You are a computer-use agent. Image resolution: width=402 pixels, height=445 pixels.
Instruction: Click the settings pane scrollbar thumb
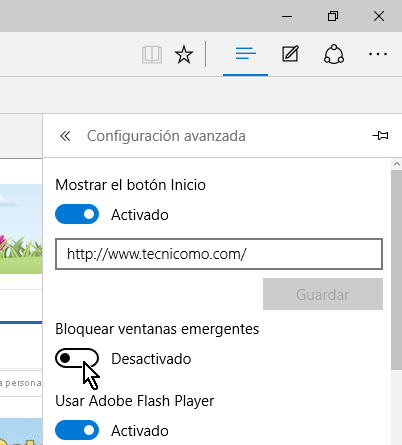pos(396,270)
